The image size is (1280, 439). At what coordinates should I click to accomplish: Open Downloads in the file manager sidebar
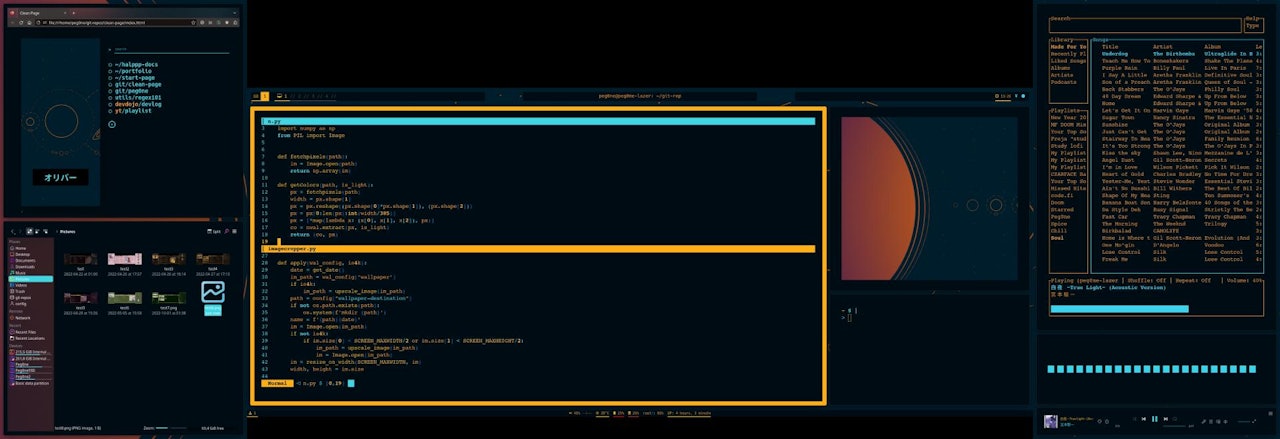point(24,266)
